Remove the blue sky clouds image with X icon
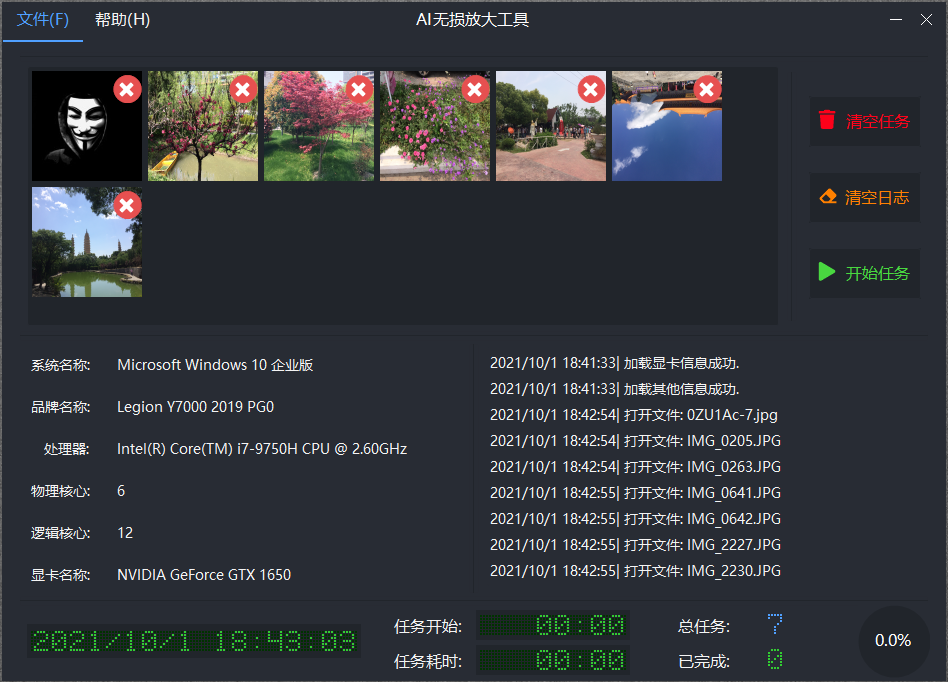This screenshot has width=948, height=682. coord(707,88)
